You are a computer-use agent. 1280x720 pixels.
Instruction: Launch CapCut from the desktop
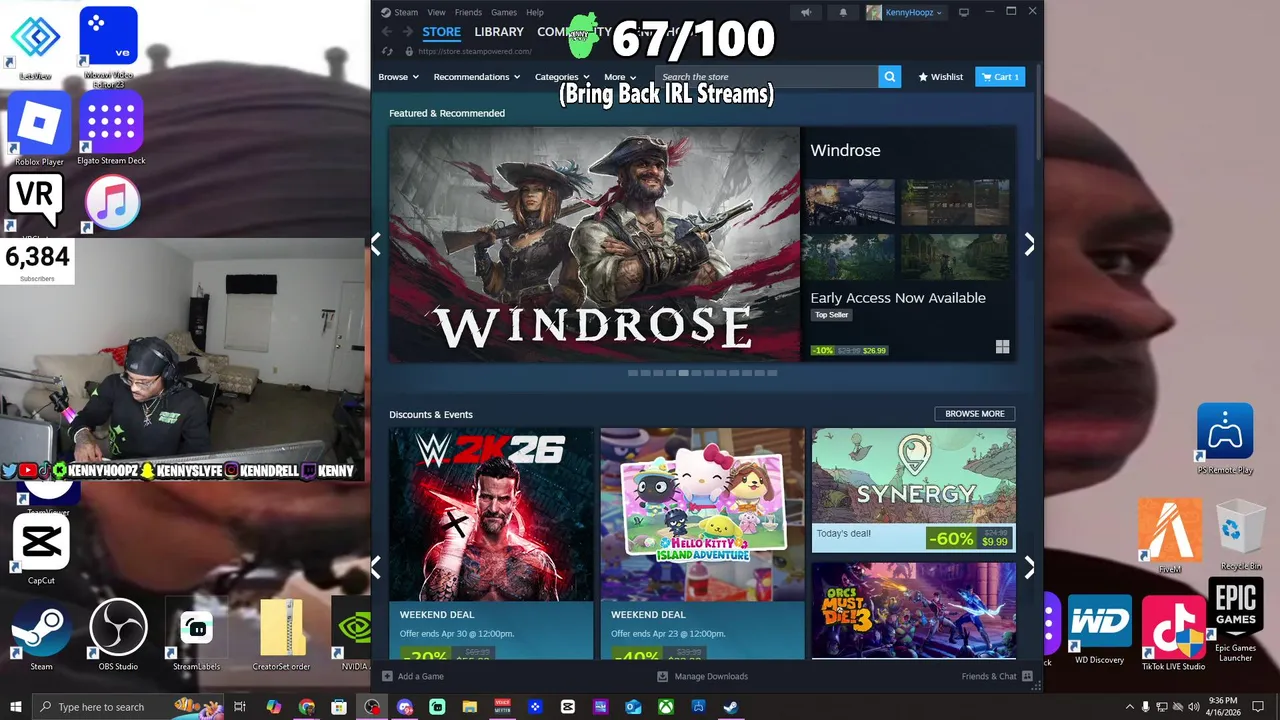pyautogui.click(x=41, y=550)
